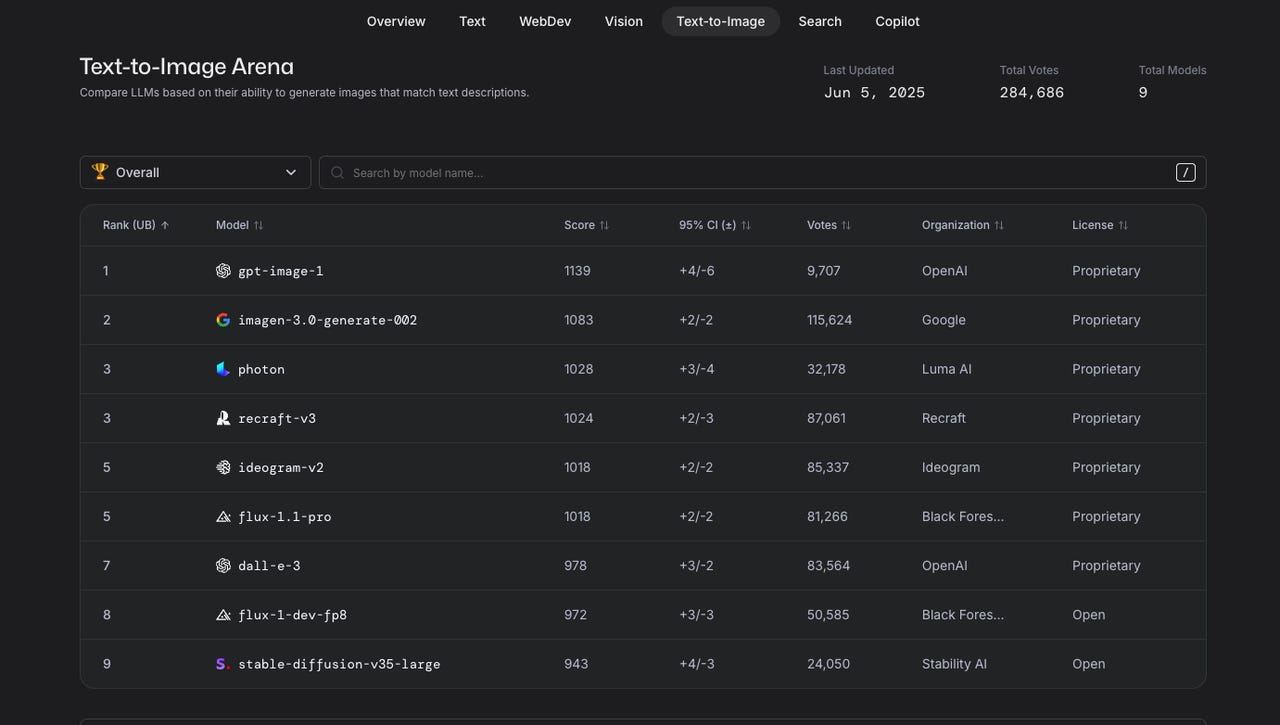
Task: Click the Luma AI logo beside photon
Action: pyautogui.click(x=223, y=369)
